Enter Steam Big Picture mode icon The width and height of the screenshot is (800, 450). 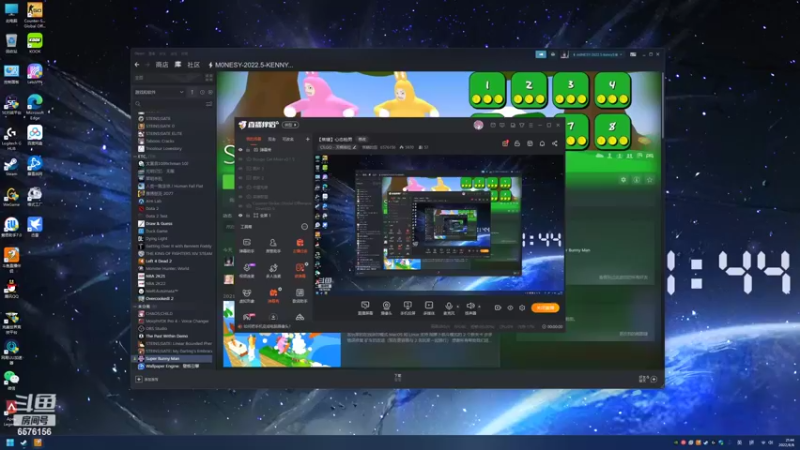[x=633, y=54]
